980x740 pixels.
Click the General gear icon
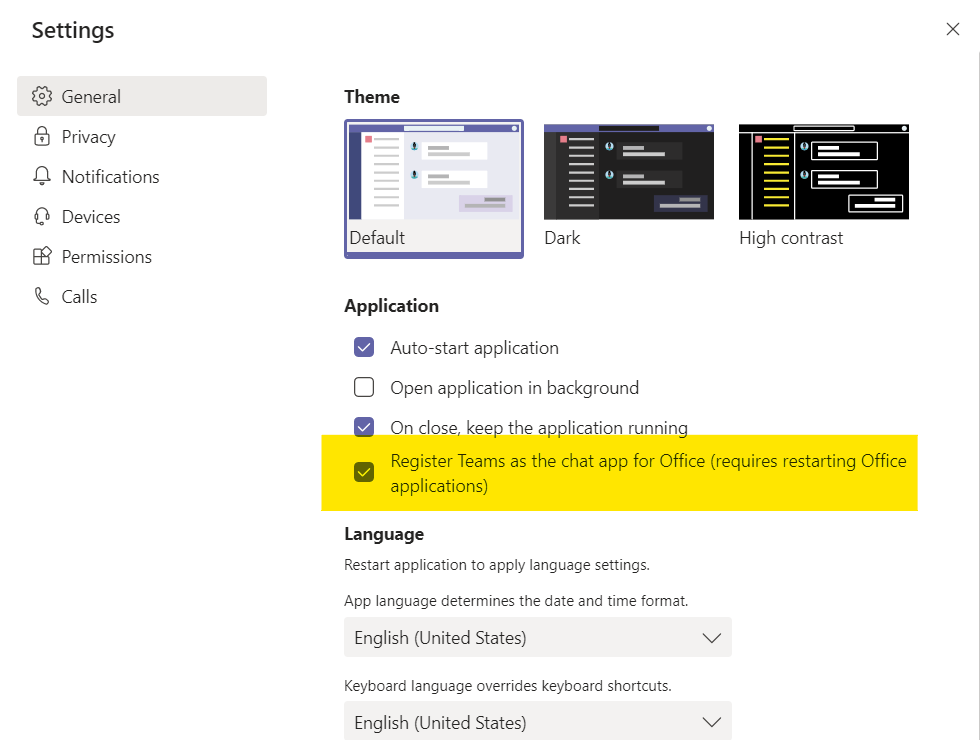point(42,96)
